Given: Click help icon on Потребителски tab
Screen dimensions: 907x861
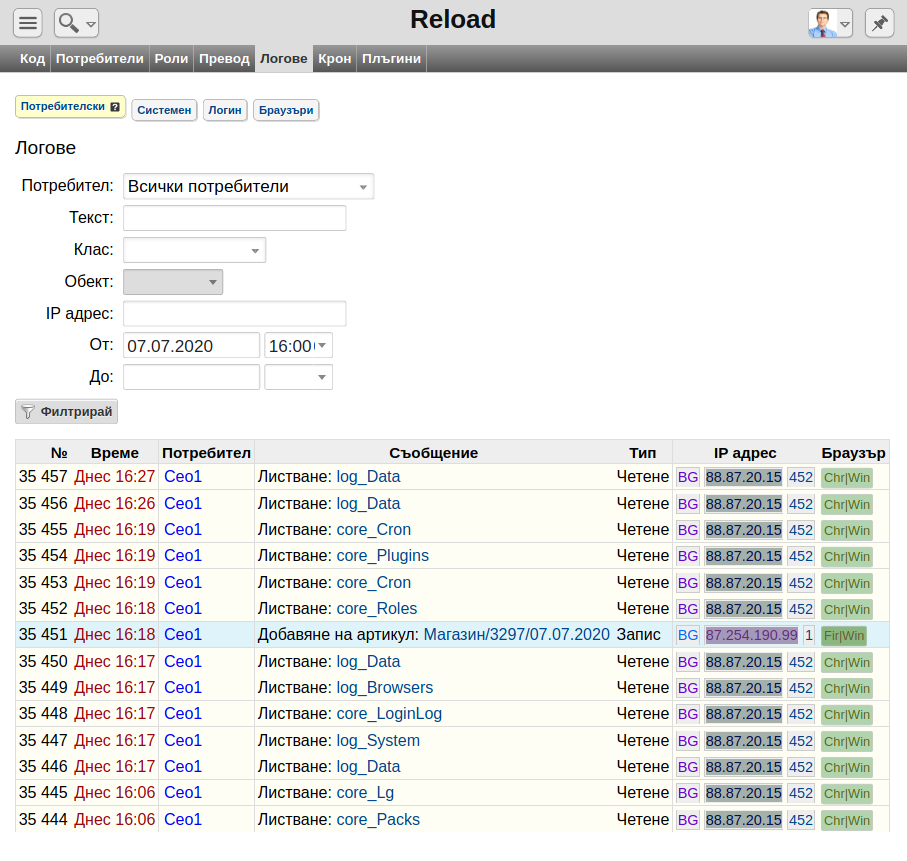Looking at the screenshot, I should [115, 106].
